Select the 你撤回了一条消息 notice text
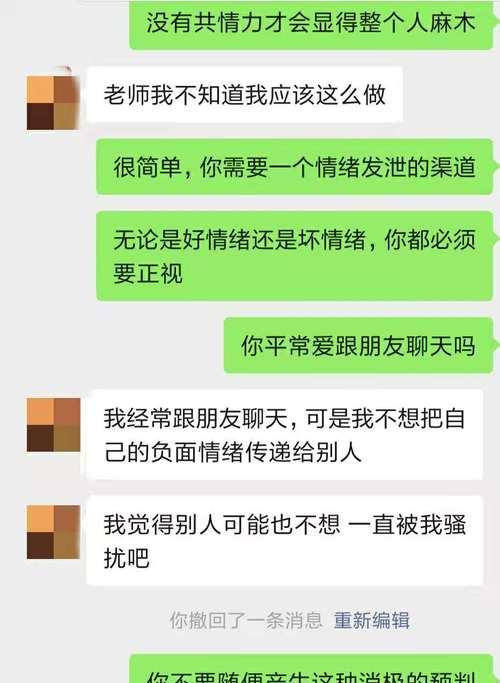Image resolution: width=500 pixels, height=683 pixels. pos(246,620)
